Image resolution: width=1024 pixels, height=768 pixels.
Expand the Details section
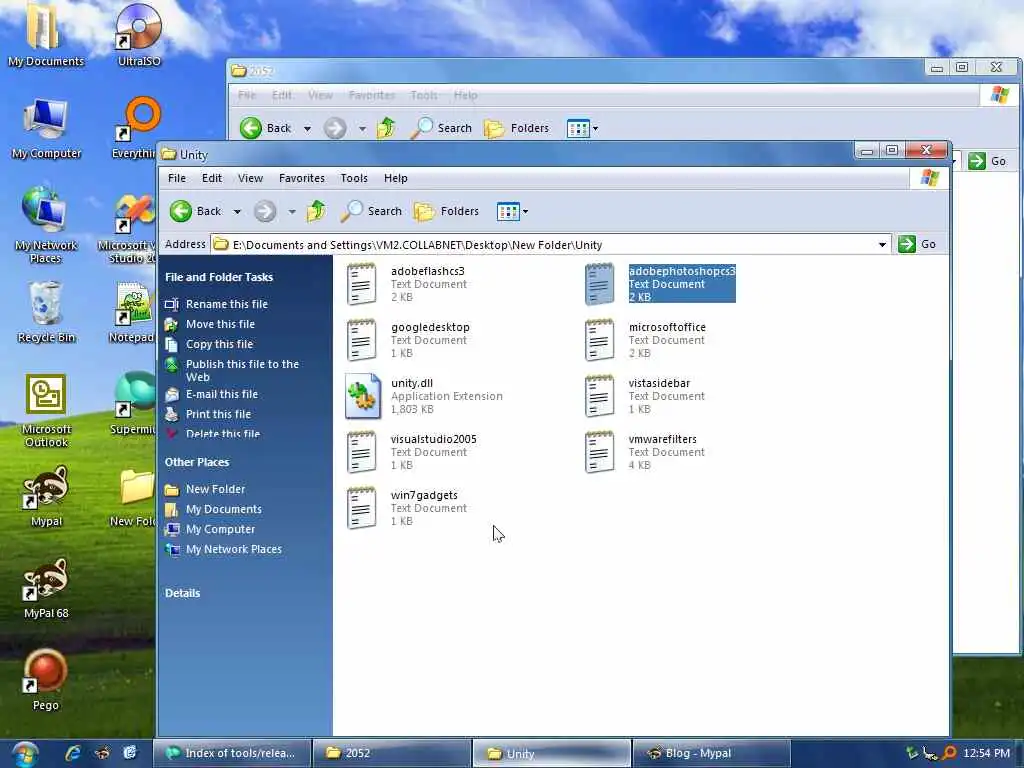pyautogui.click(x=182, y=593)
